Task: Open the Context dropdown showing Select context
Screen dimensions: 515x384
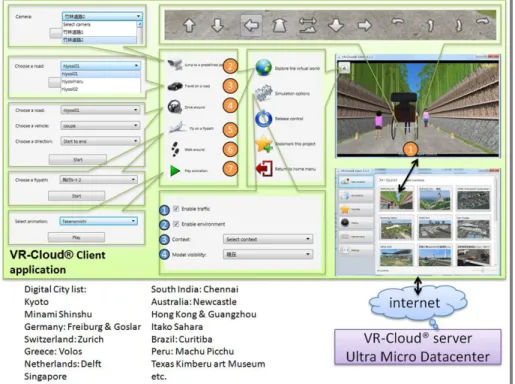Action: (268, 239)
